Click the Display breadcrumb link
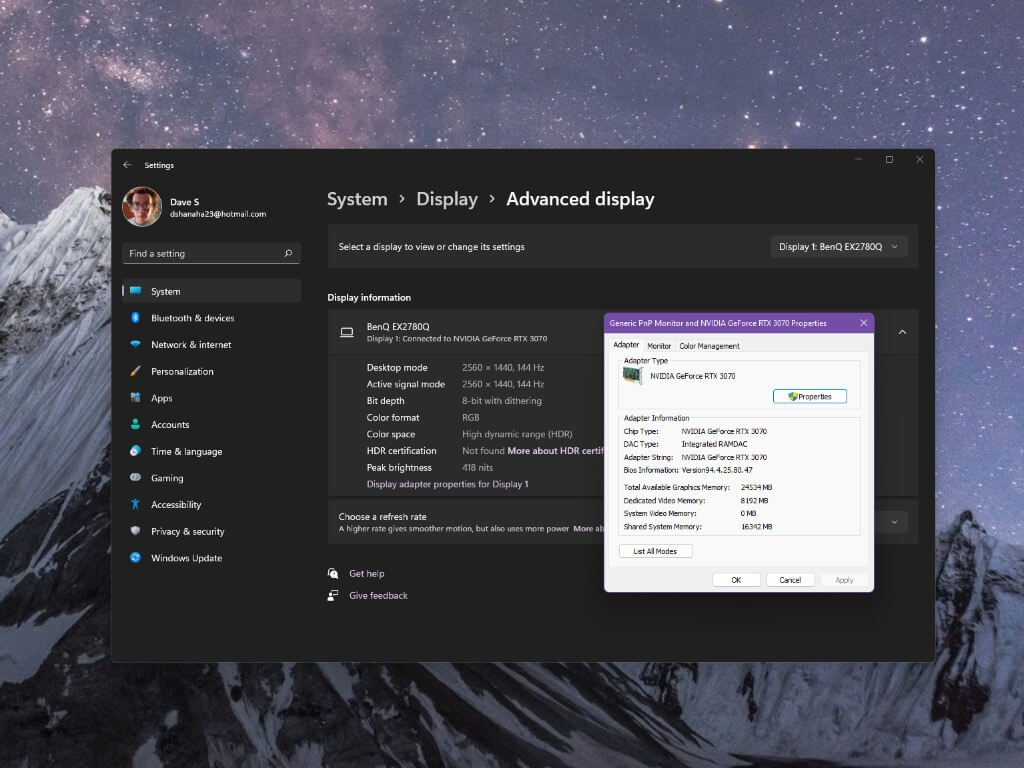1024x768 pixels. [x=446, y=199]
